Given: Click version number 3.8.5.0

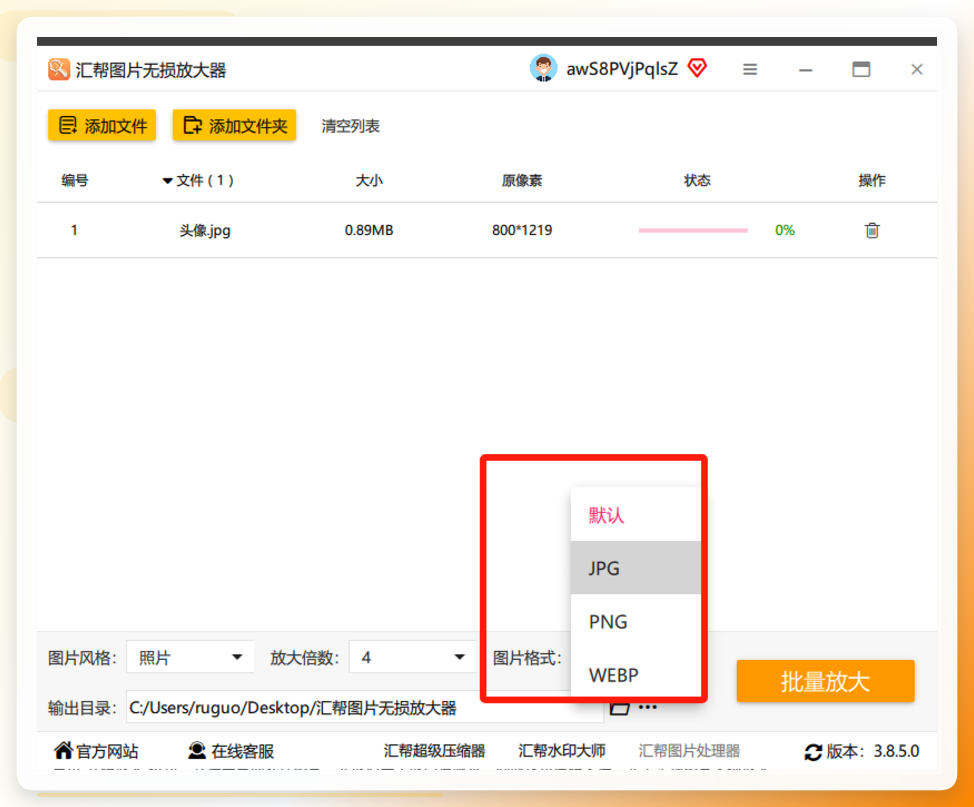Looking at the screenshot, I should [x=896, y=751].
